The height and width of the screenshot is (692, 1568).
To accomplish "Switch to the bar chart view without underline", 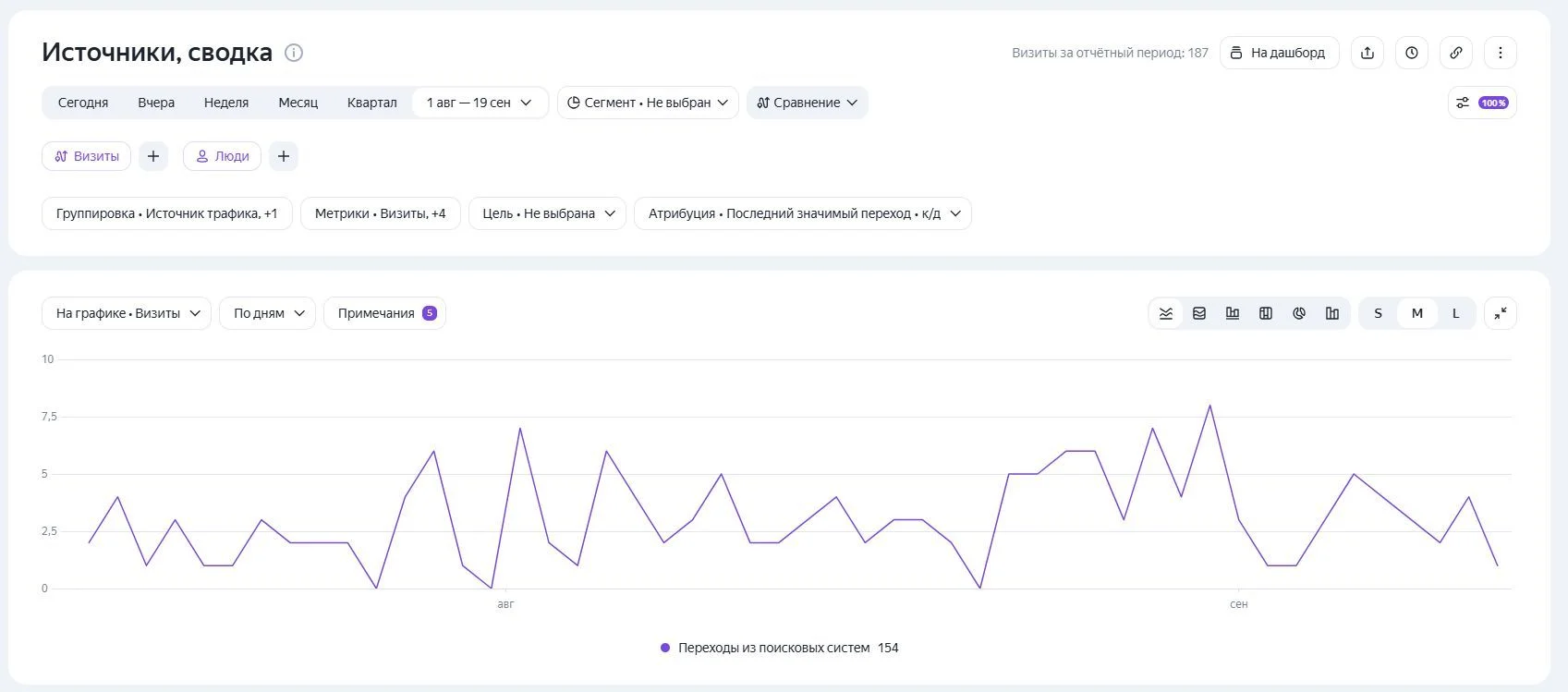I will (x=1332, y=313).
